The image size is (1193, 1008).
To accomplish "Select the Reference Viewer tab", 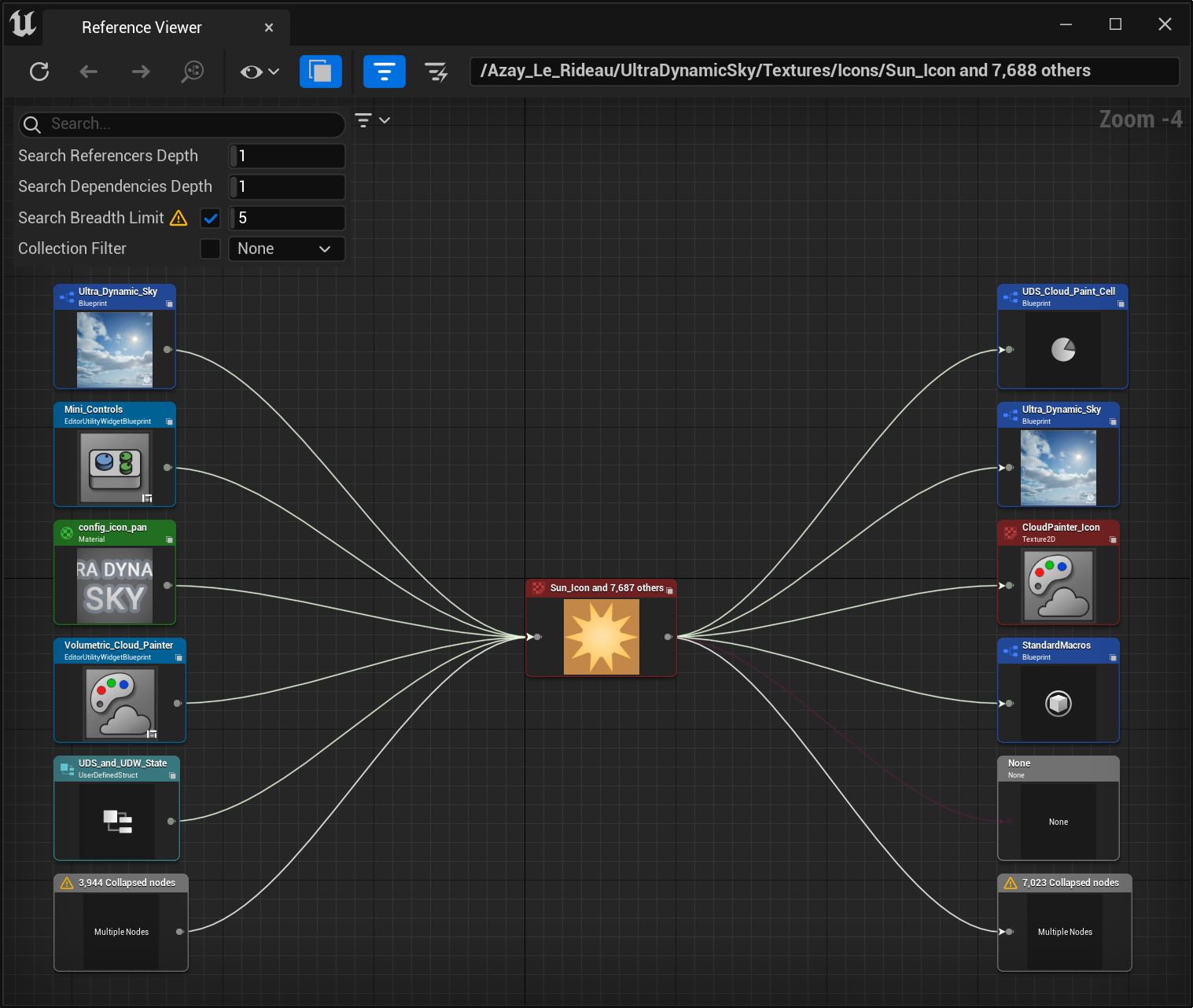I will [142, 28].
